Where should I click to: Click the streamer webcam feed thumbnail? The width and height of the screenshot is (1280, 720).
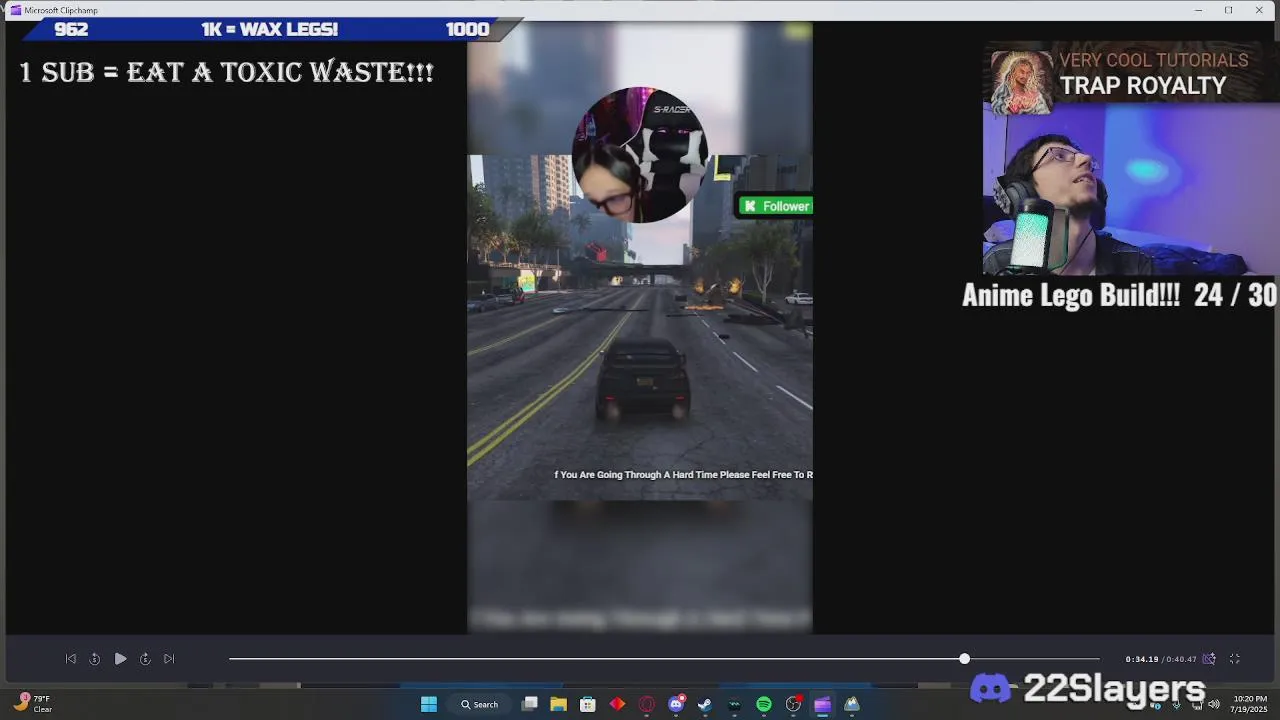[1130, 190]
